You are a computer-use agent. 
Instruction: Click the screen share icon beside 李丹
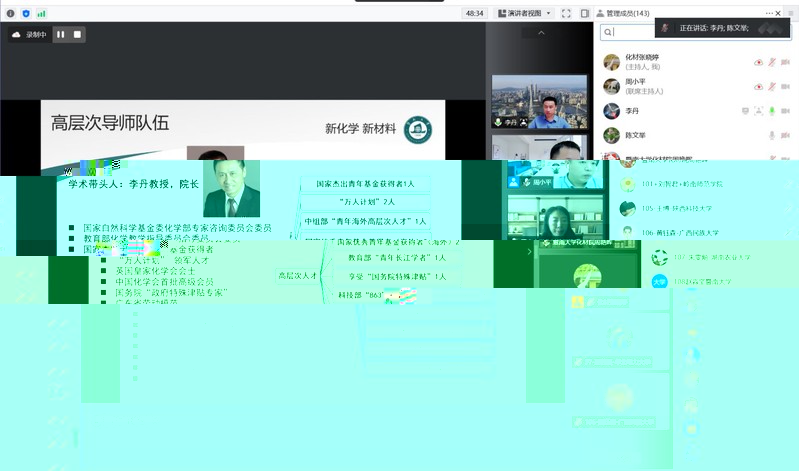744,111
